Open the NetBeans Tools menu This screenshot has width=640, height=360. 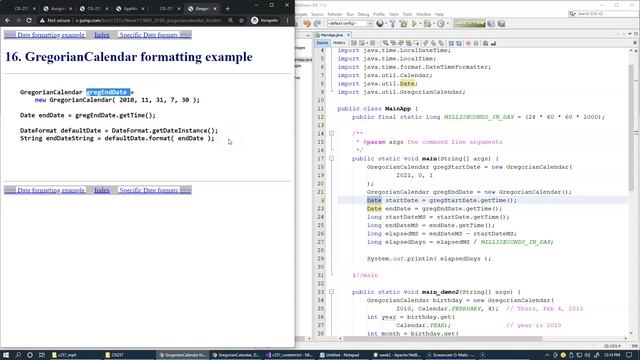tap(407, 14)
